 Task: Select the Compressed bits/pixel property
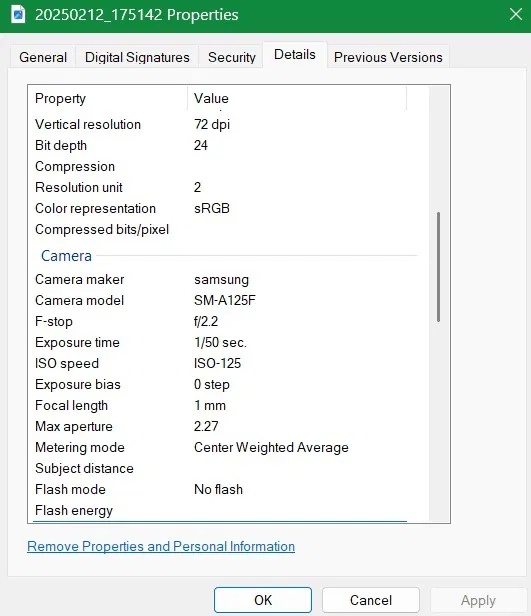pyautogui.click(x=102, y=229)
